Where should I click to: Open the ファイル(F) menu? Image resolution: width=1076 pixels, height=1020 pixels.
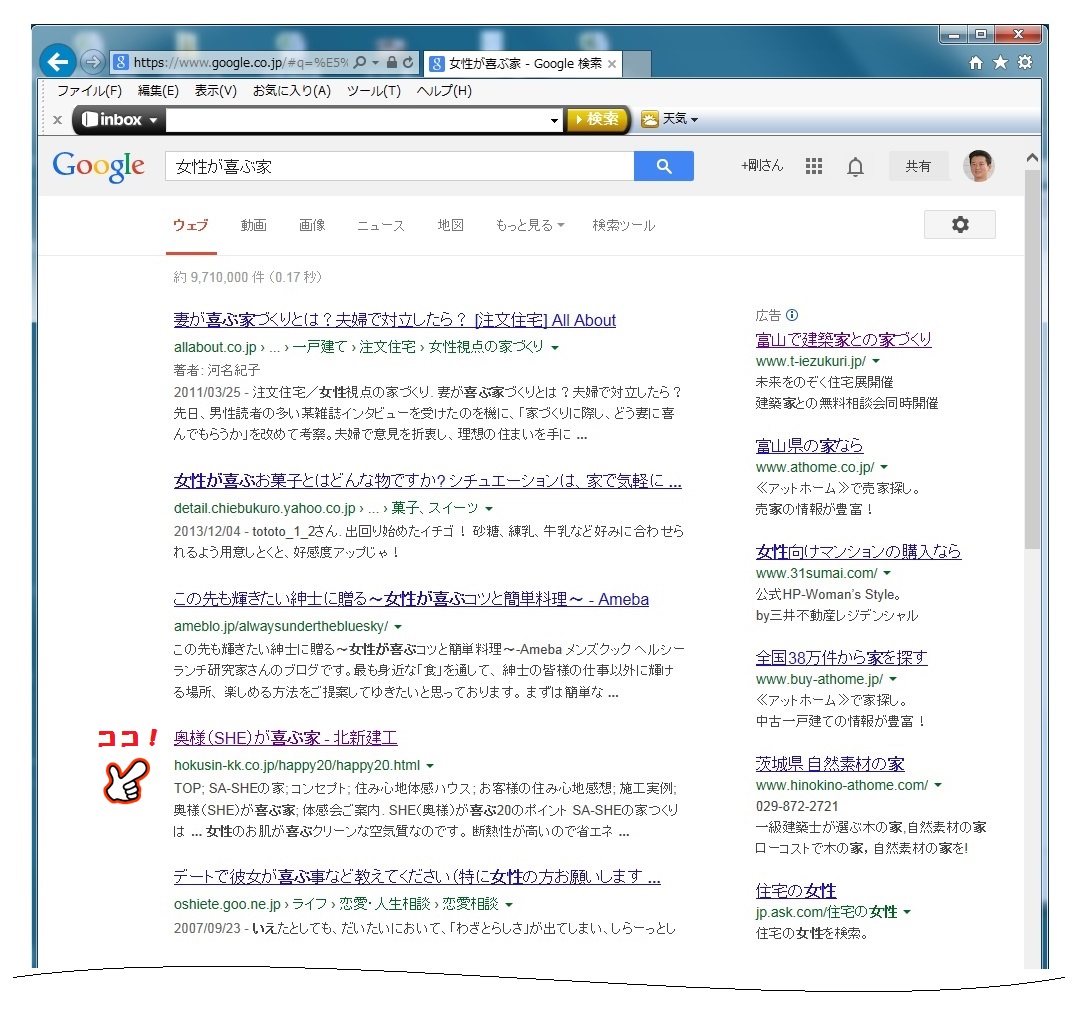pyautogui.click(x=89, y=91)
